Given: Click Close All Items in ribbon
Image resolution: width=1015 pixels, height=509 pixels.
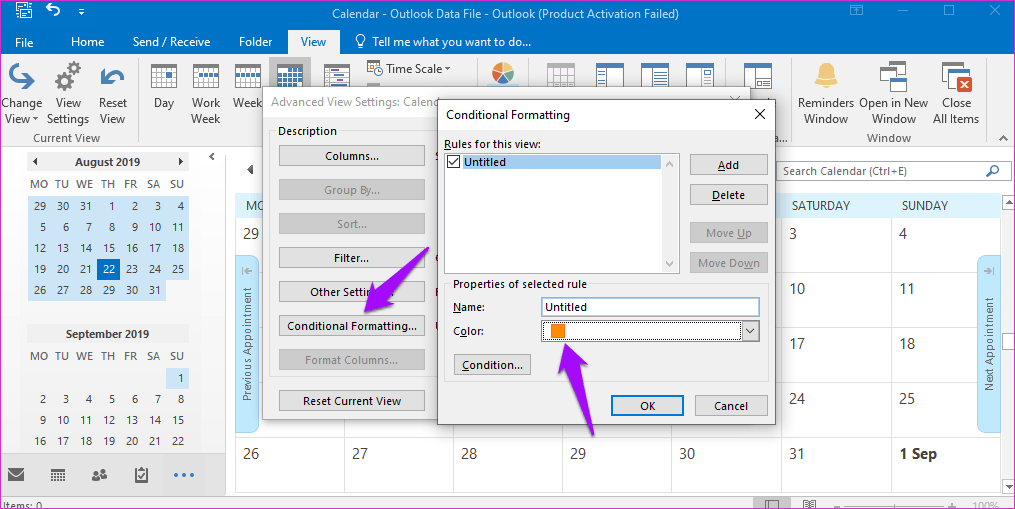Looking at the screenshot, I should (x=956, y=94).
